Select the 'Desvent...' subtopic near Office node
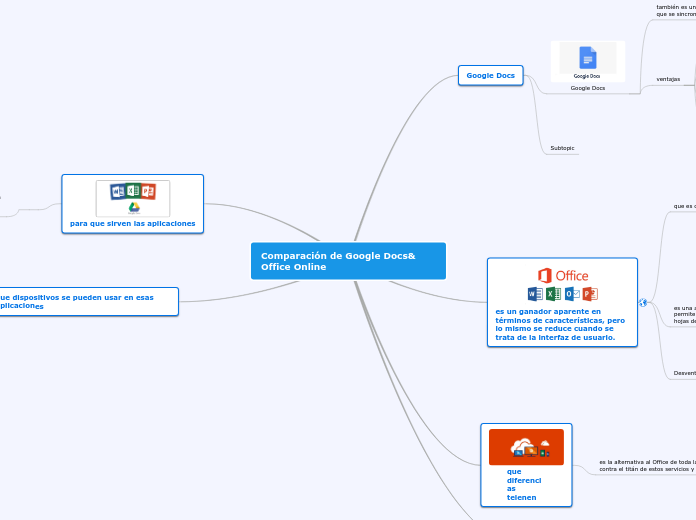 (684, 373)
